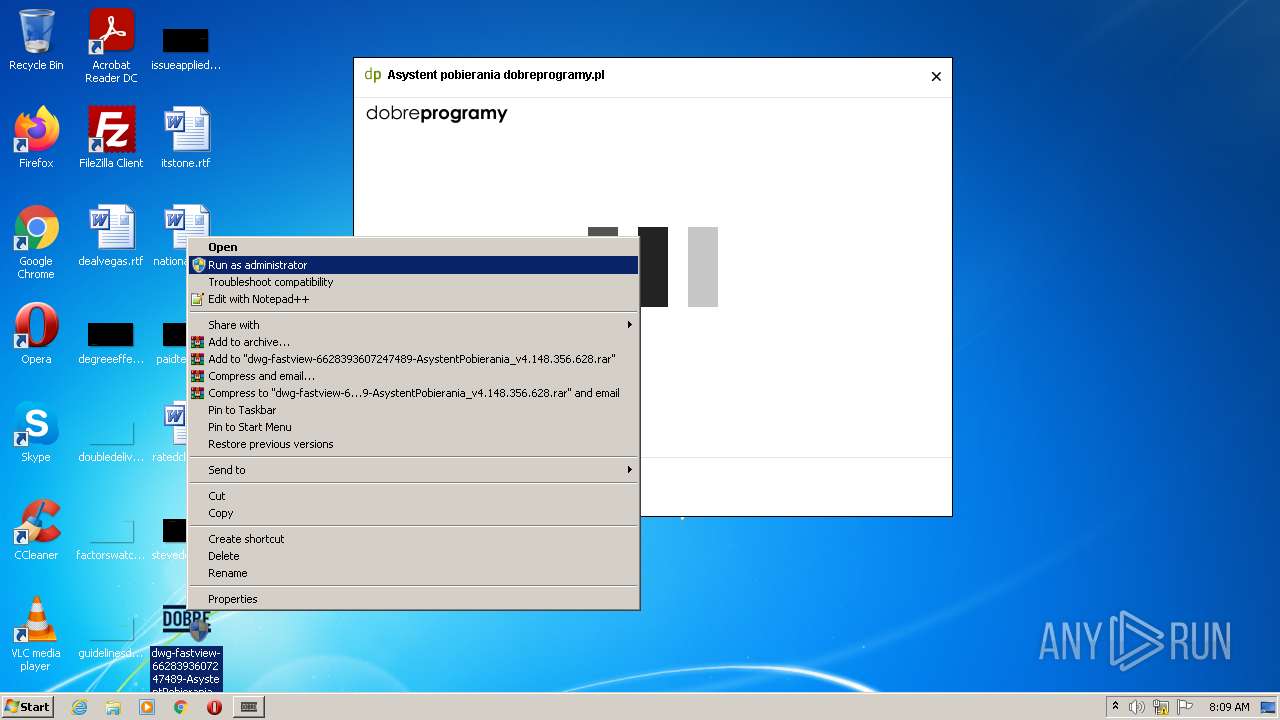Choose Compress and email...
1280x720 pixels.
click(414, 376)
